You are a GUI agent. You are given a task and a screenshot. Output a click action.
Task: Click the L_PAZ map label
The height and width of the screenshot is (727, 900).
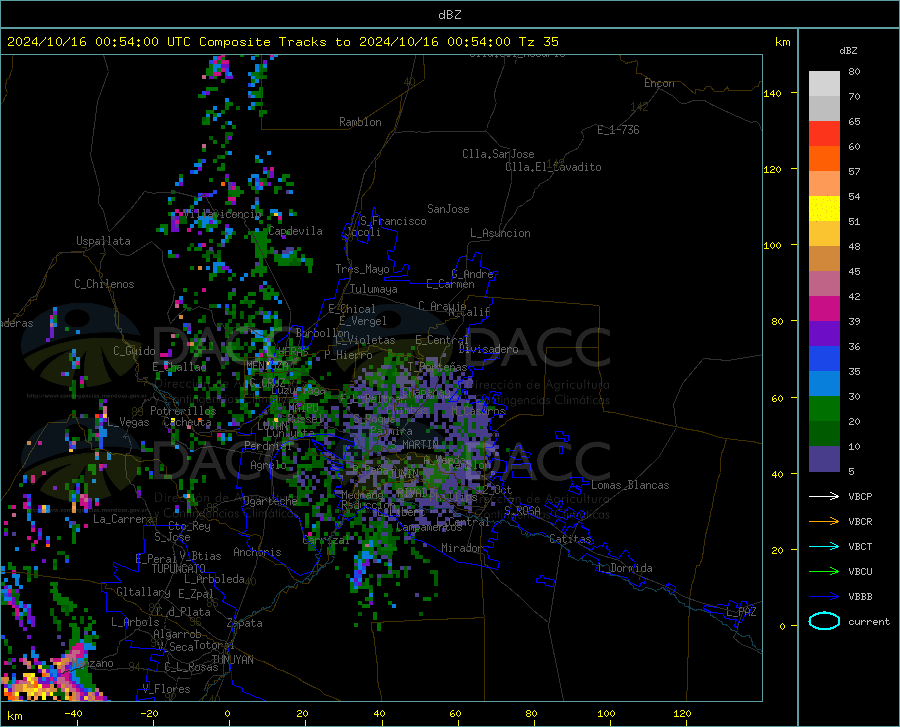[x=741, y=612]
